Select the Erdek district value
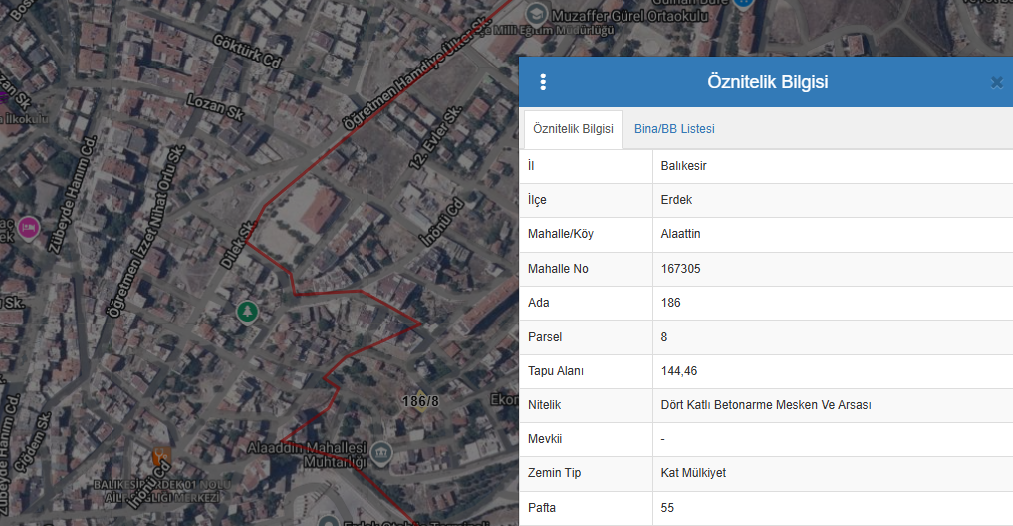 [x=676, y=200]
